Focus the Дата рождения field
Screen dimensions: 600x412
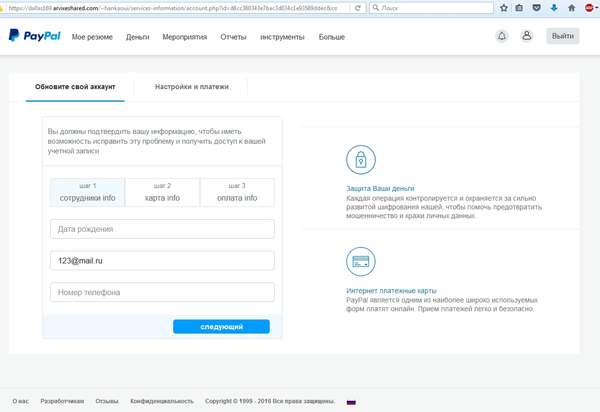pyautogui.click(x=162, y=229)
